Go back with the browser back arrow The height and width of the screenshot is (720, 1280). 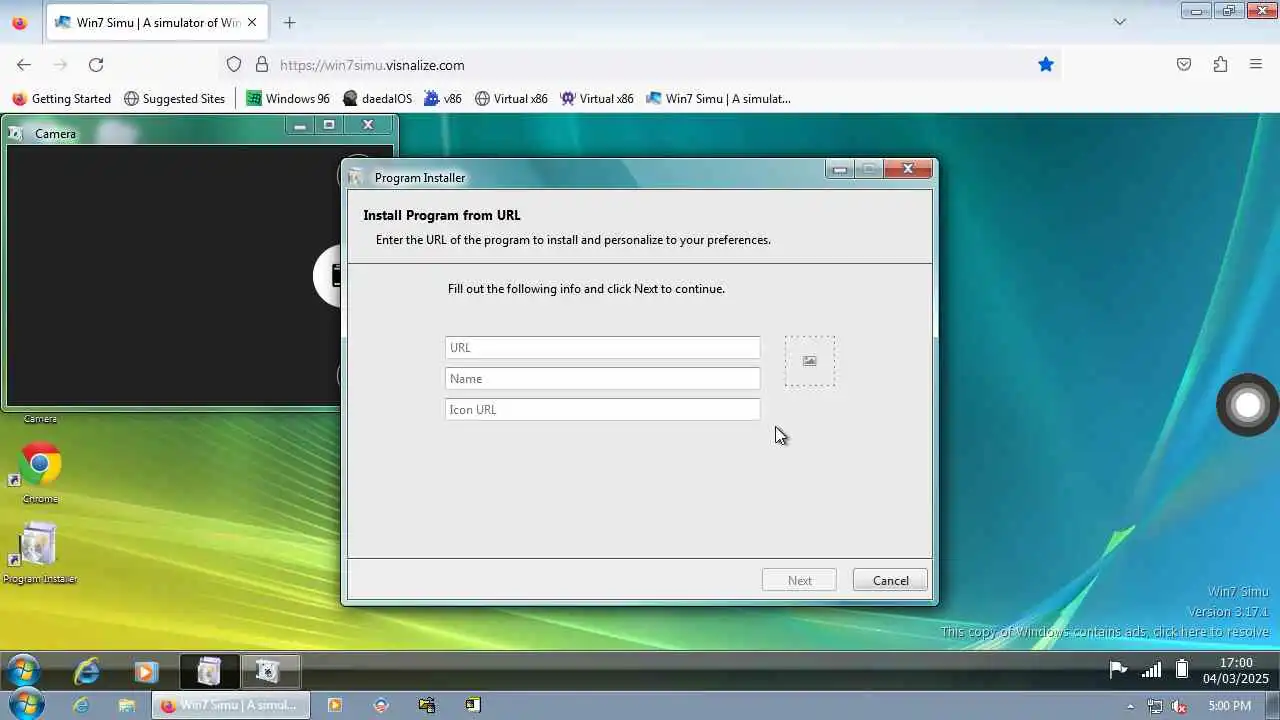click(x=24, y=64)
